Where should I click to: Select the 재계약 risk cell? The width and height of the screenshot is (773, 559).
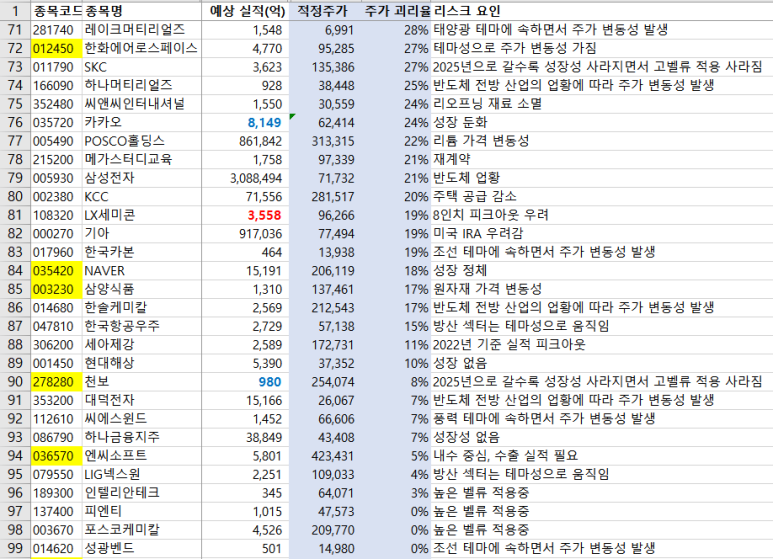[x=601, y=159]
